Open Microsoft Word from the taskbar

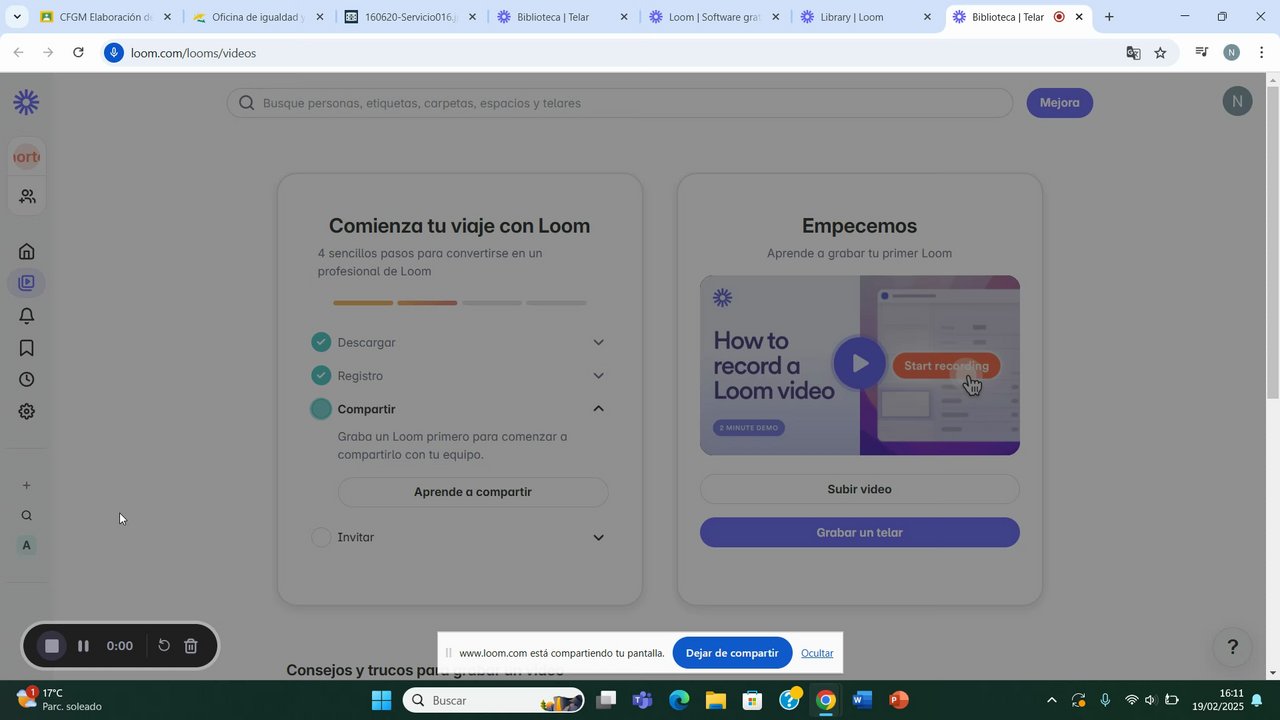click(x=861, y=700)
